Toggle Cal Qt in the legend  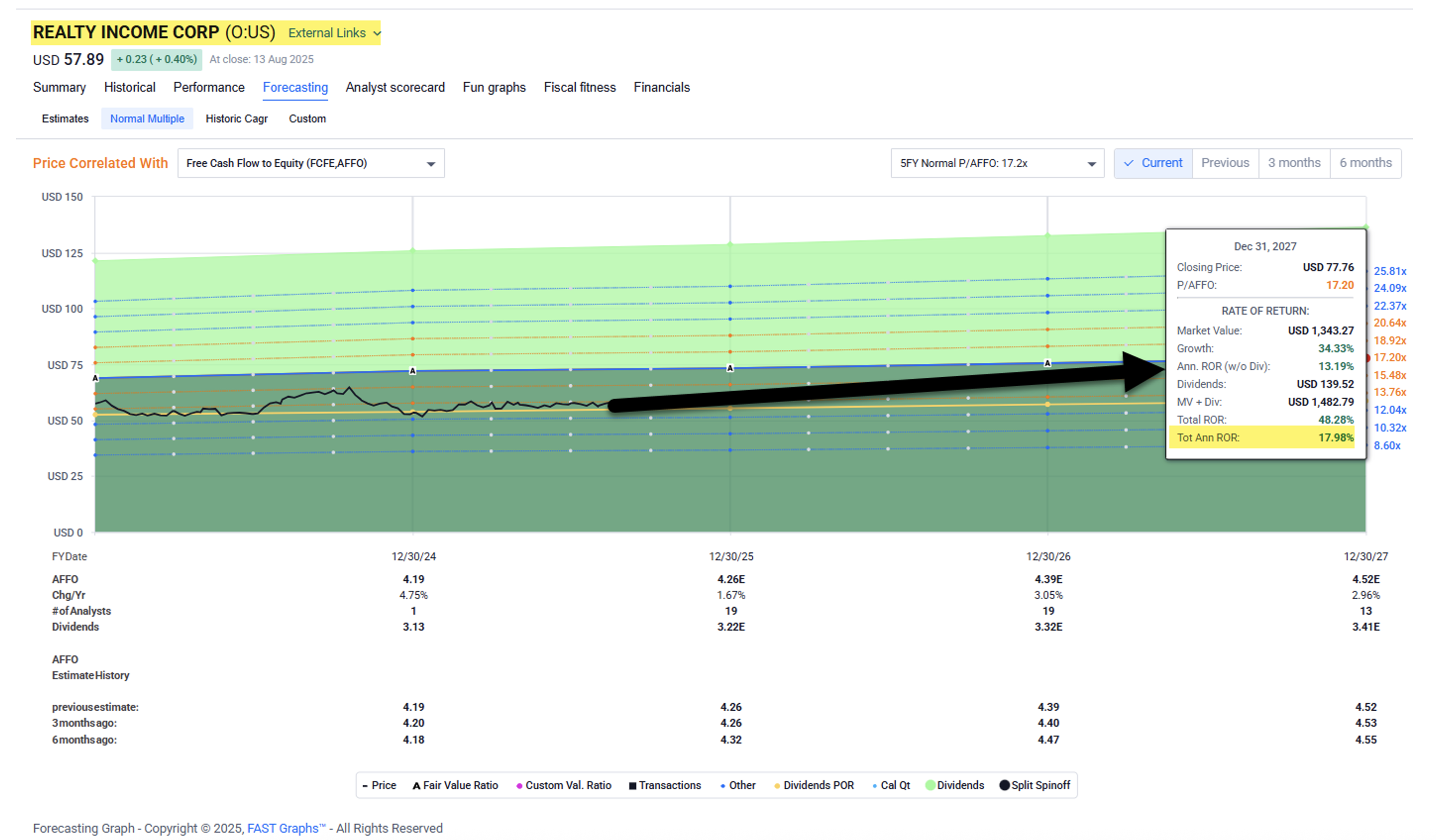point(891,785)
